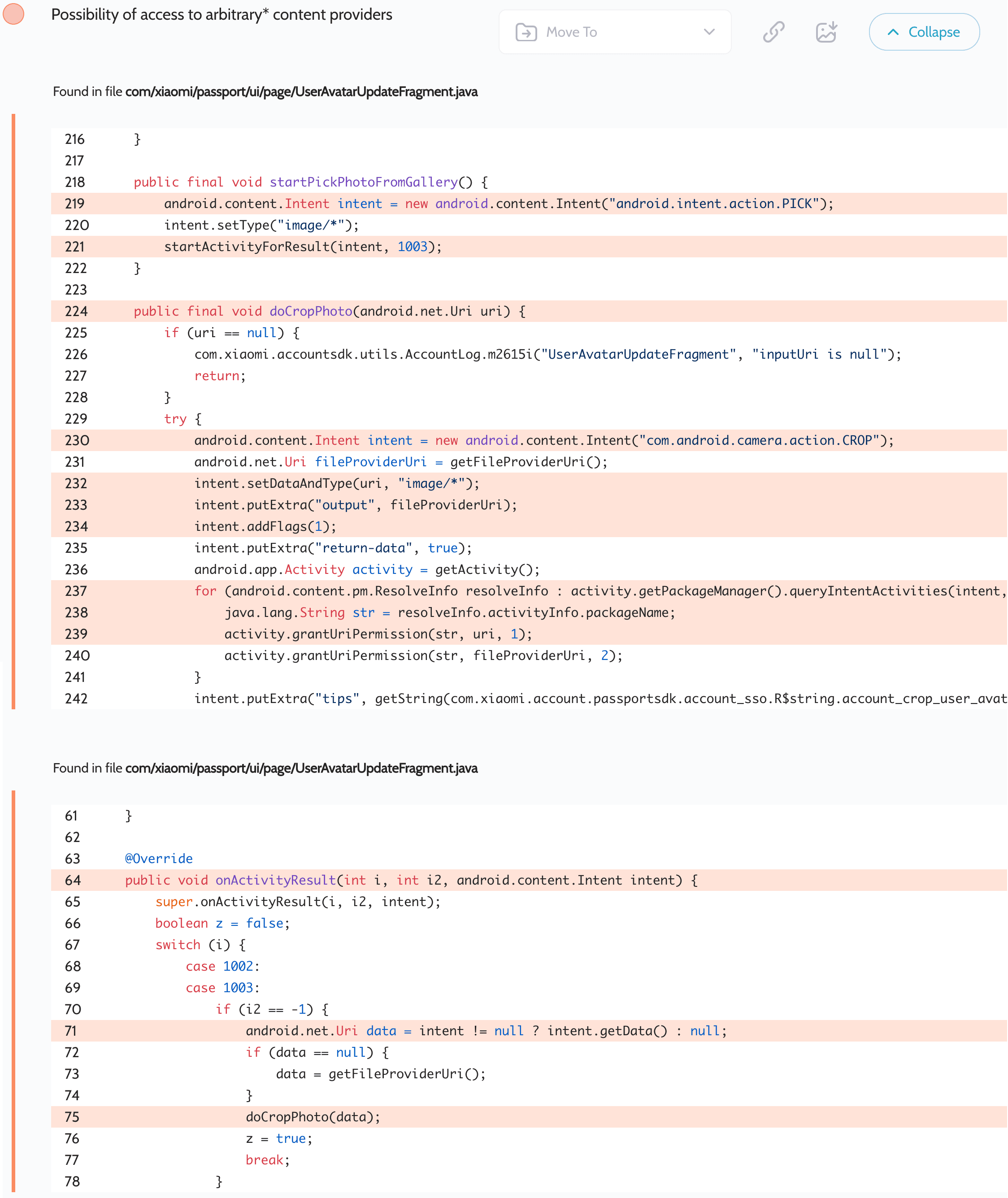Click the copy link chain icon
The height and width of the screenshot is (1198, 1008).
pyautogui.click(x=774, y=32)
